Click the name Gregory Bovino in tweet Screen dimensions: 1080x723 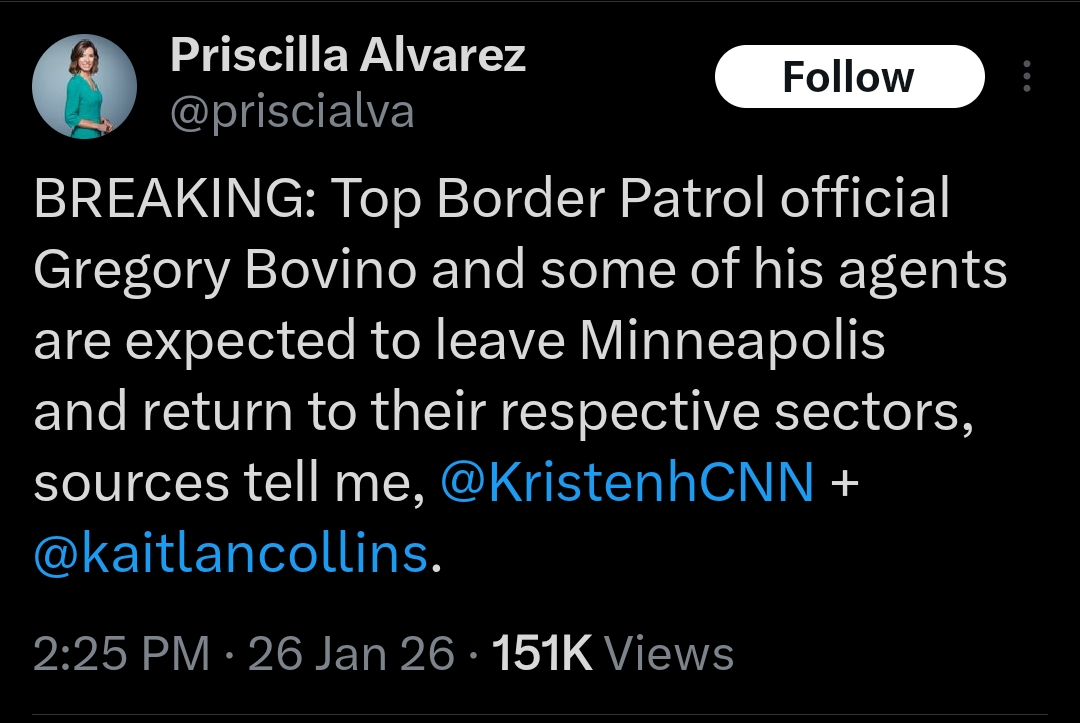click(x=226, y=271)
